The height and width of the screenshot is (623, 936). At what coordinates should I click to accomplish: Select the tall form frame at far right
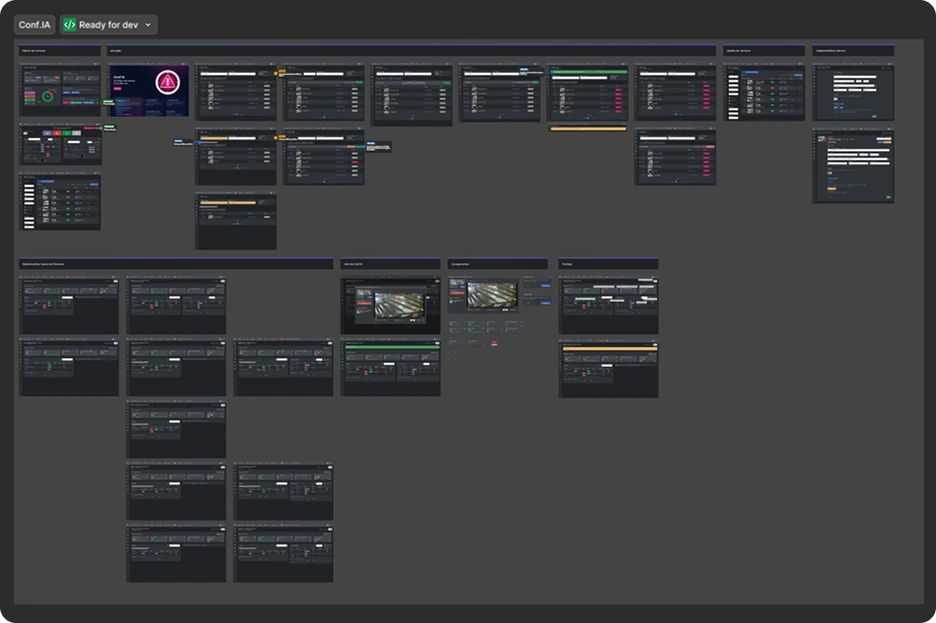tap(853, 167)
